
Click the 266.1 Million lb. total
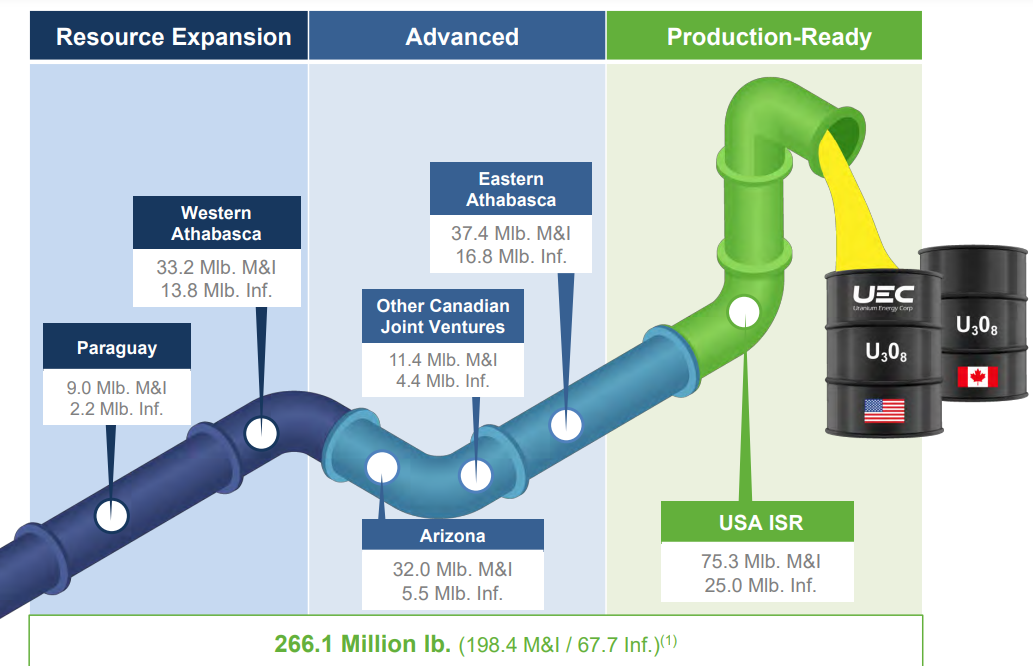point(363,644)
